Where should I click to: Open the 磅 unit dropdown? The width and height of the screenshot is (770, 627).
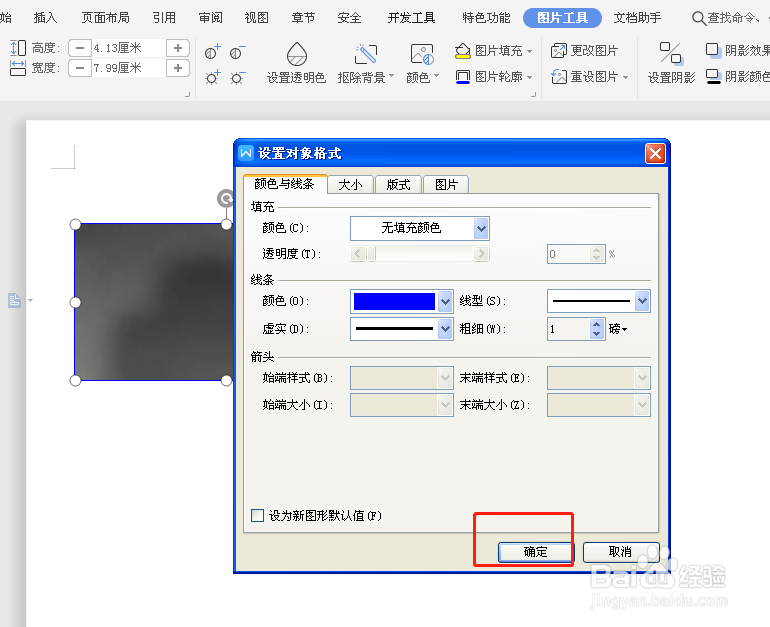click(x=618, y=328)
